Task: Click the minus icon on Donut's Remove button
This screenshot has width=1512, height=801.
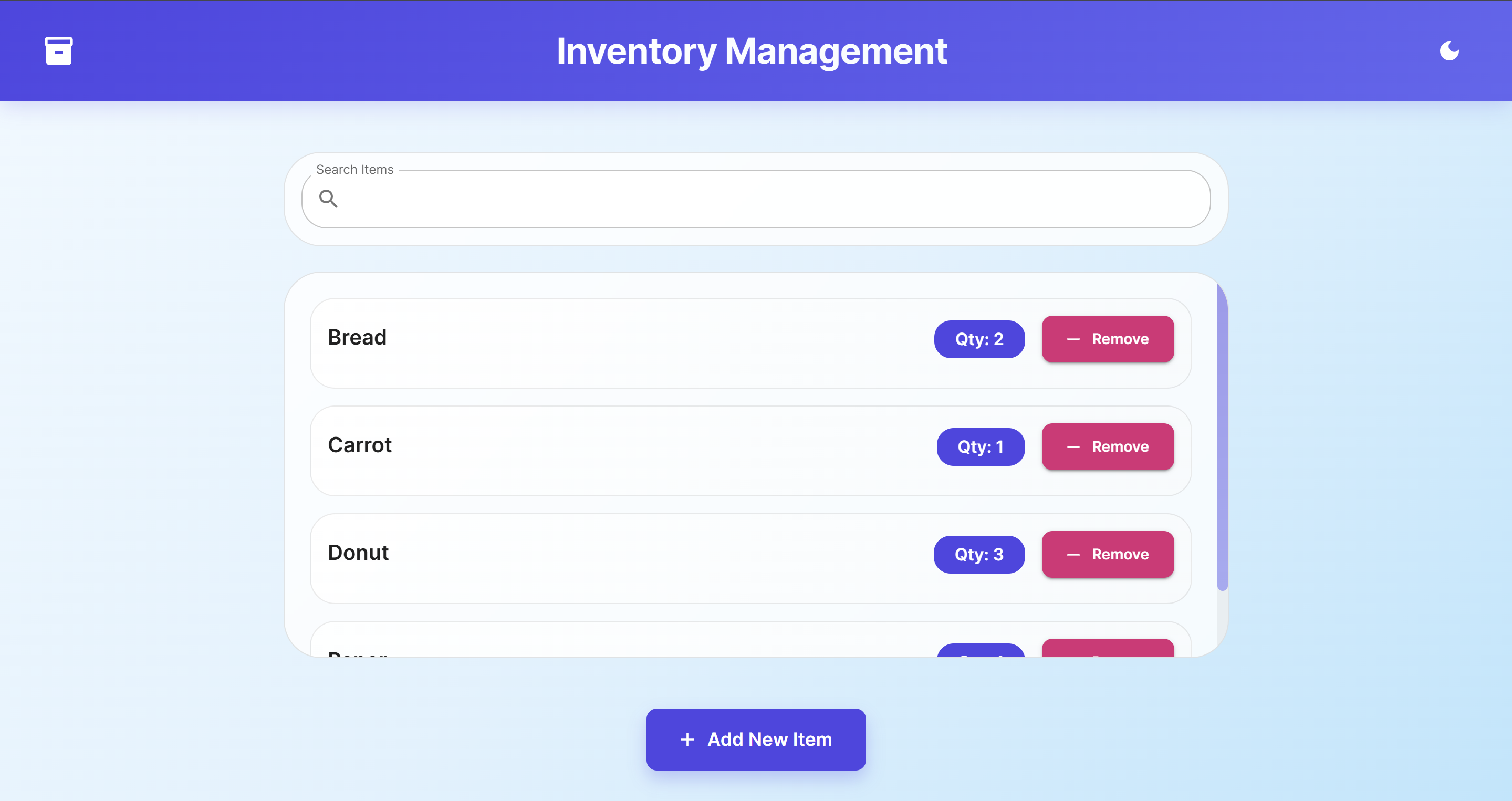Action: [1073, 554]
